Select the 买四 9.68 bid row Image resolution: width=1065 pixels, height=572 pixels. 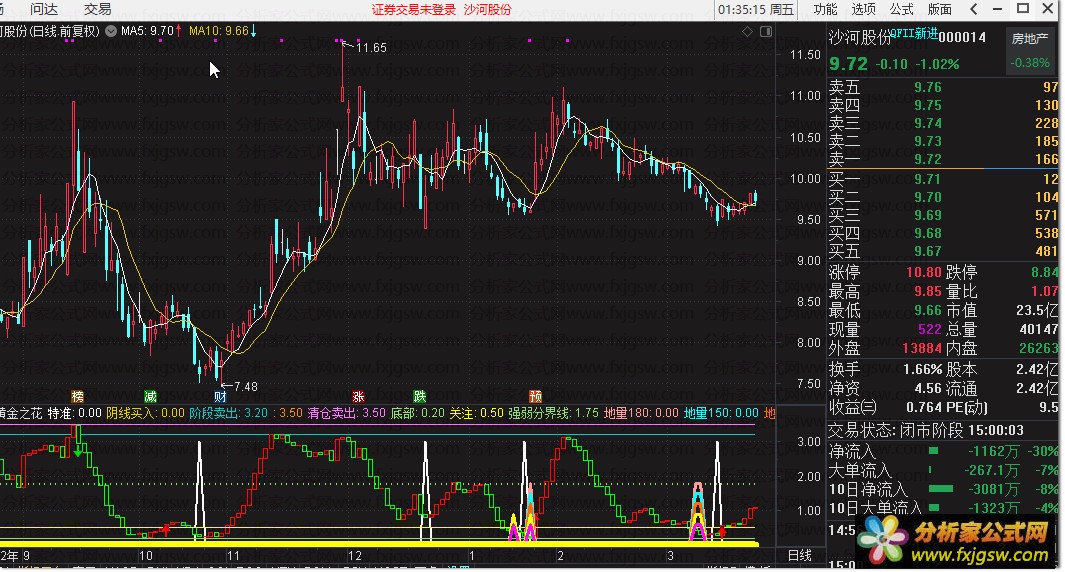pyautogui.click(x=943, y=233)
